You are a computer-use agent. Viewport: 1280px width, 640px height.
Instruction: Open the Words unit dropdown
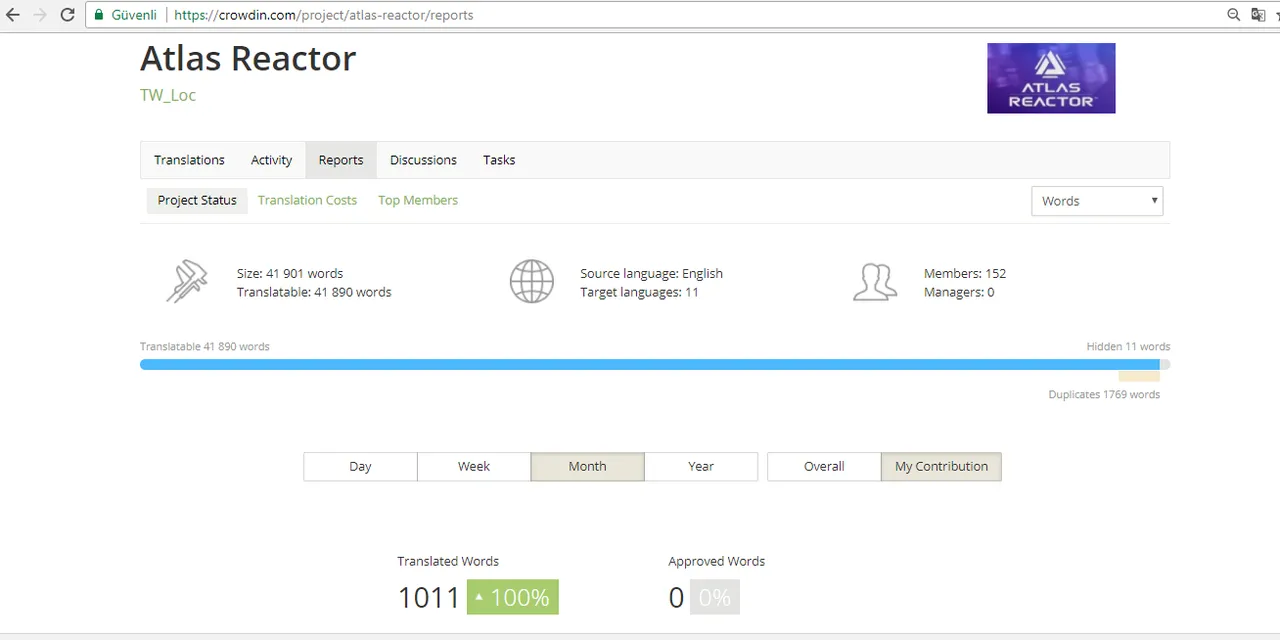(x=1097, y=201)
